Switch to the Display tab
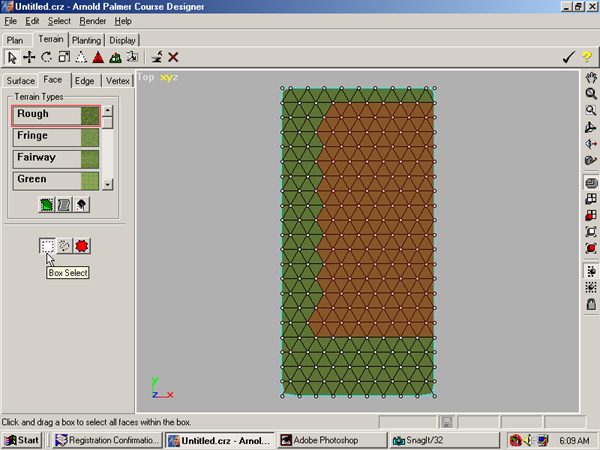600x450 pixels. (122, 40)
